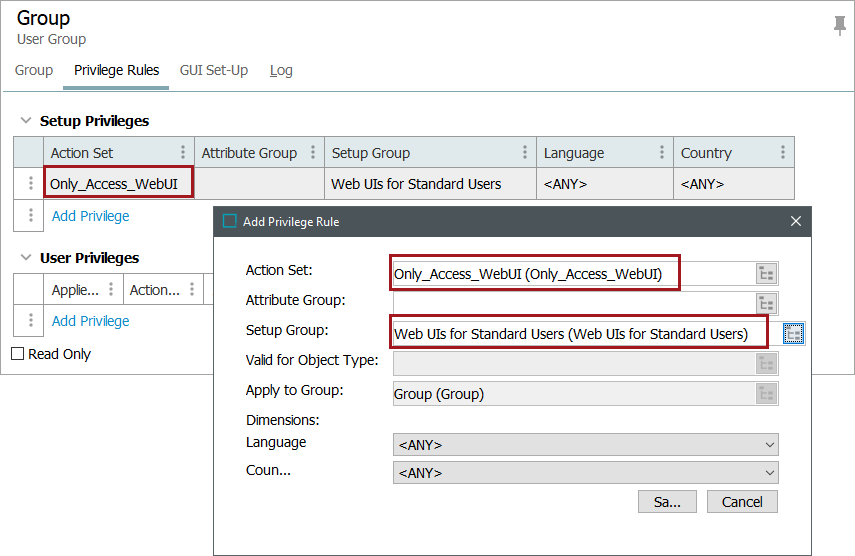Image resolution: width=855 pixels, height=556 pixels.
Task: Collapse the User Privileges section
Action: pos(25,258)
